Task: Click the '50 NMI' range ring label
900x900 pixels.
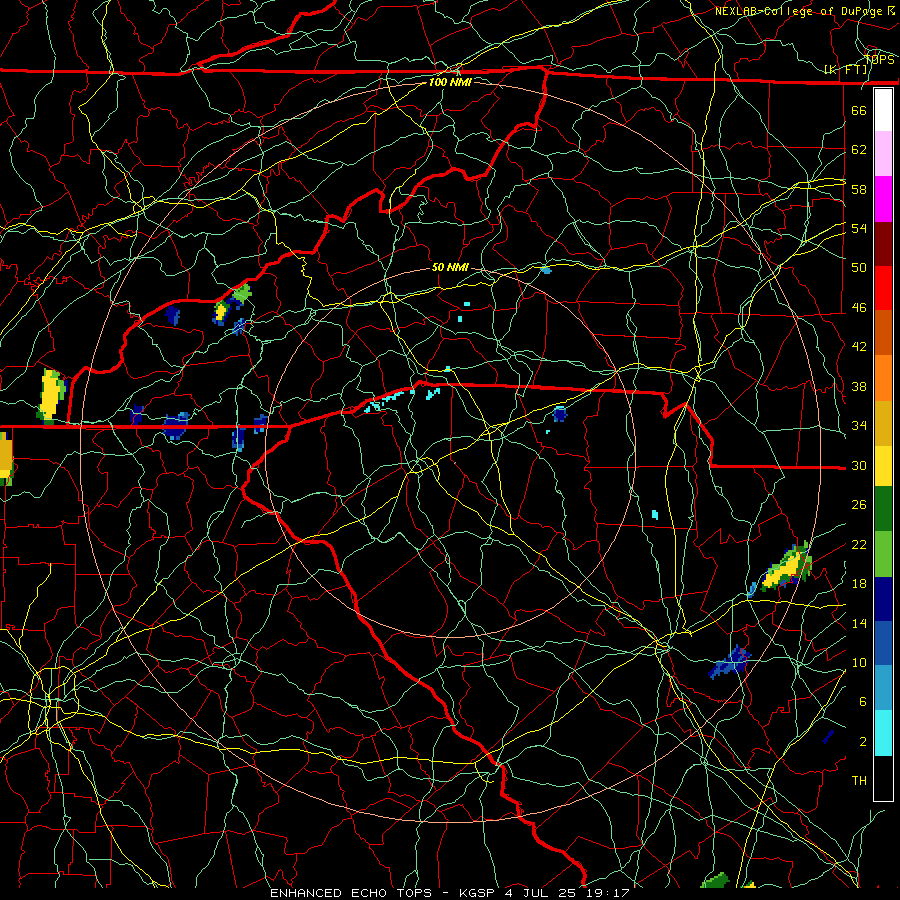Action: click(450, 267)
